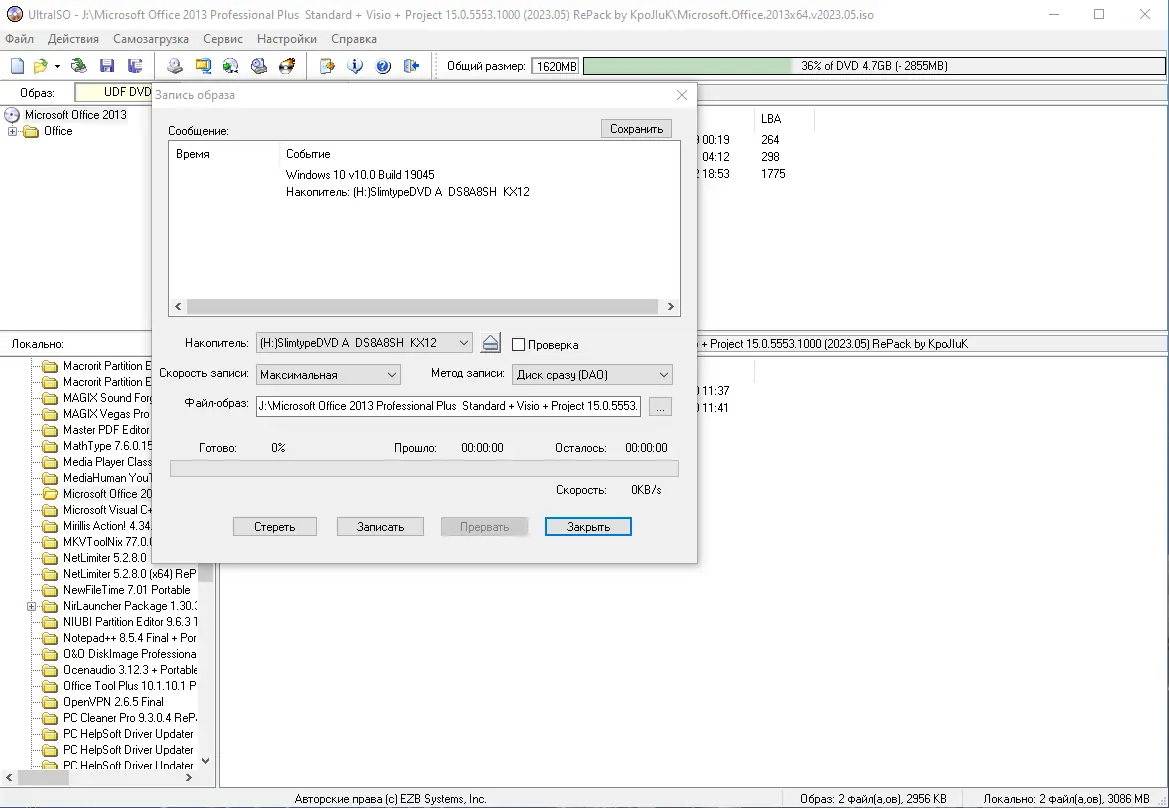Select the NewFileTime 7.01 Portable folder
The width and height of the screenshot is (1169, 808).
coord(127,590)
